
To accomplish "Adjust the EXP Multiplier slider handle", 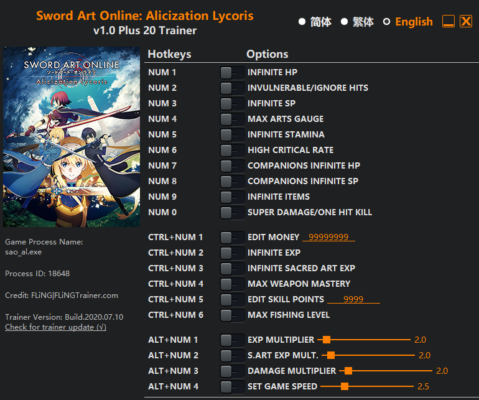I will 326,340.
